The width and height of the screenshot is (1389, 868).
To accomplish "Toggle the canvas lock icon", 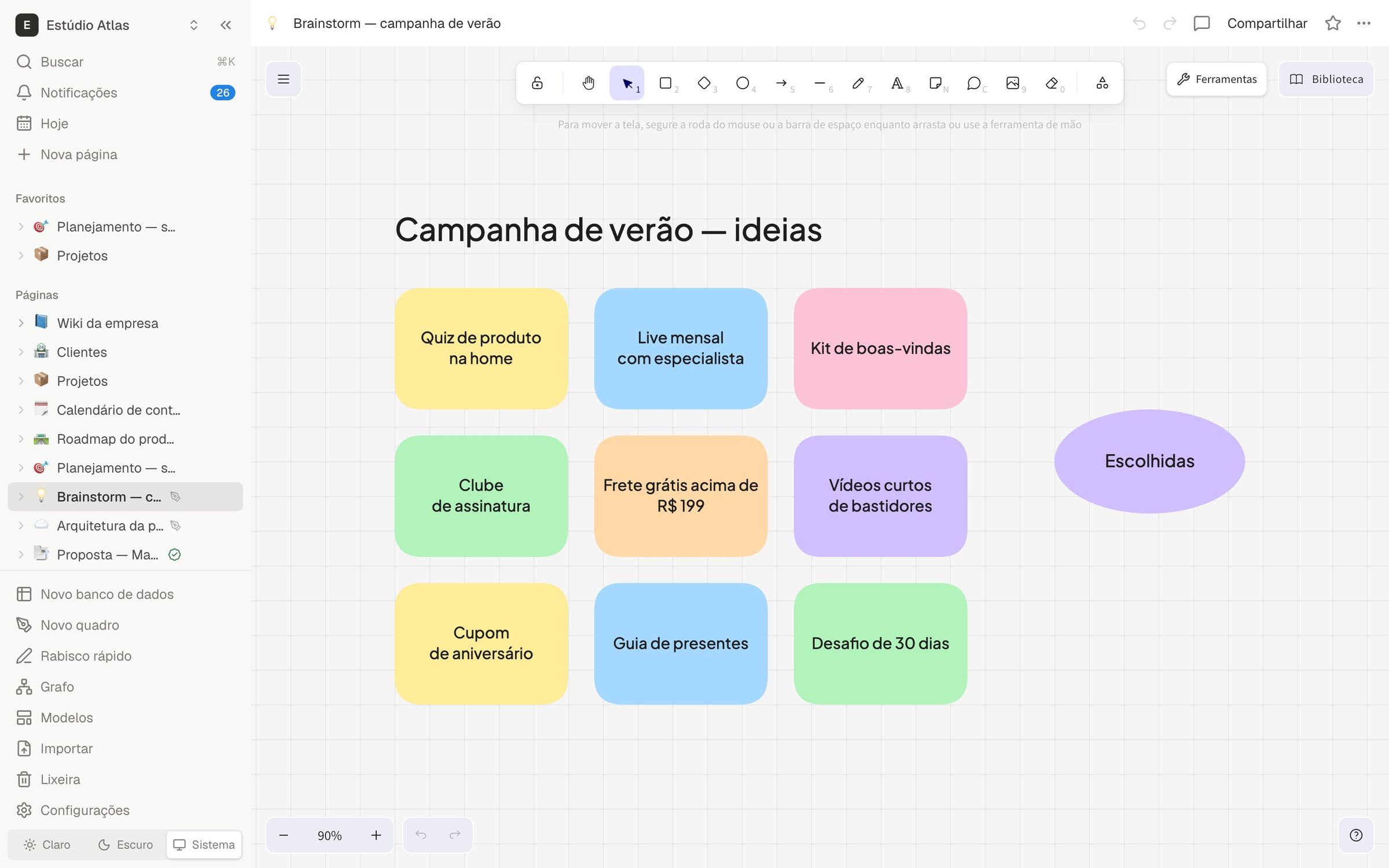I will pyautogui.click(x=537, y=83).
